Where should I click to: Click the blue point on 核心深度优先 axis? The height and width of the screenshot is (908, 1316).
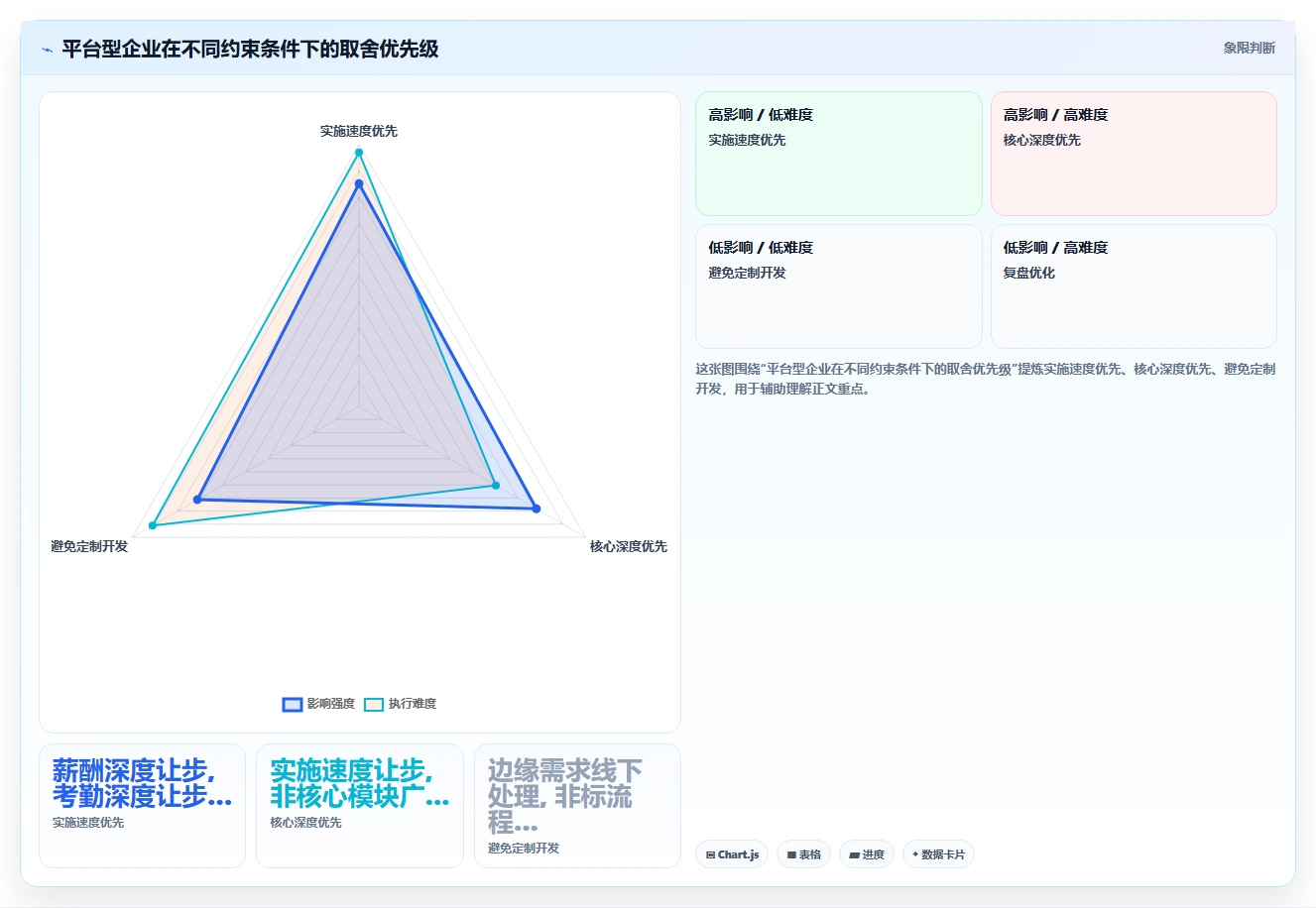pyautogui.click(x=537, y=509)
